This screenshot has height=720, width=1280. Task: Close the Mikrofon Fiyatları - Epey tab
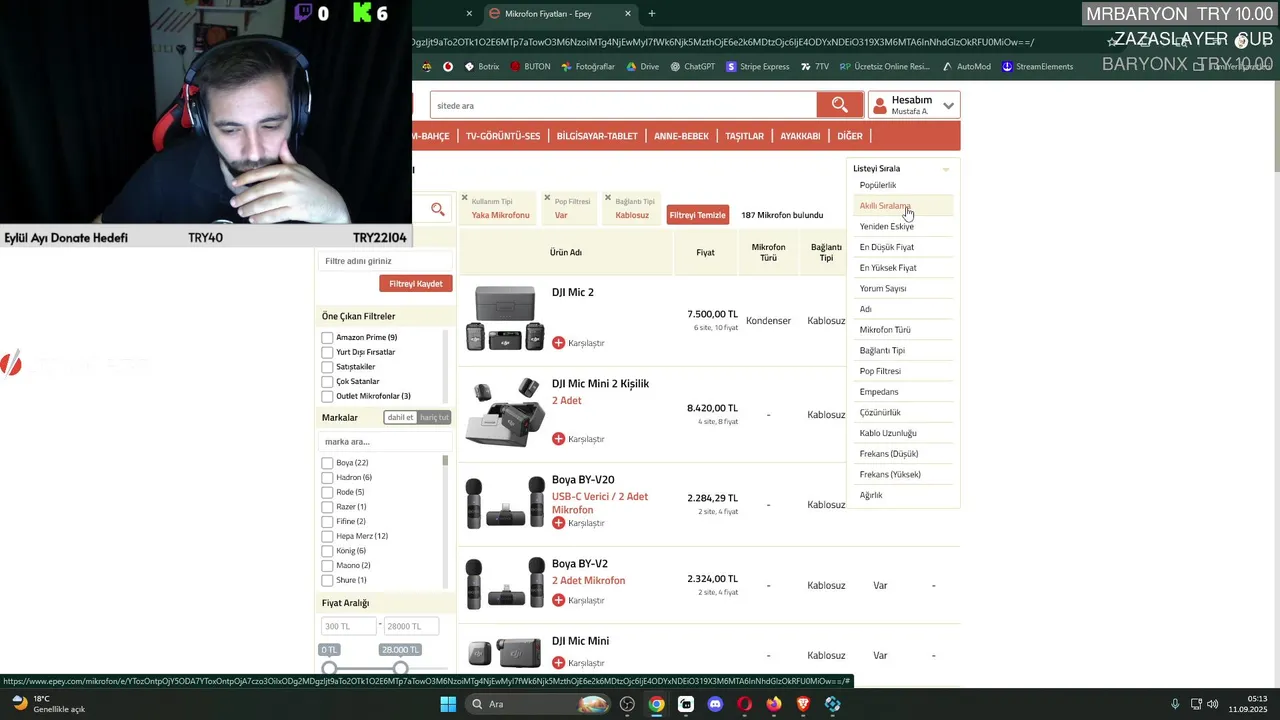pyautogui.click(x=628, y=14)
